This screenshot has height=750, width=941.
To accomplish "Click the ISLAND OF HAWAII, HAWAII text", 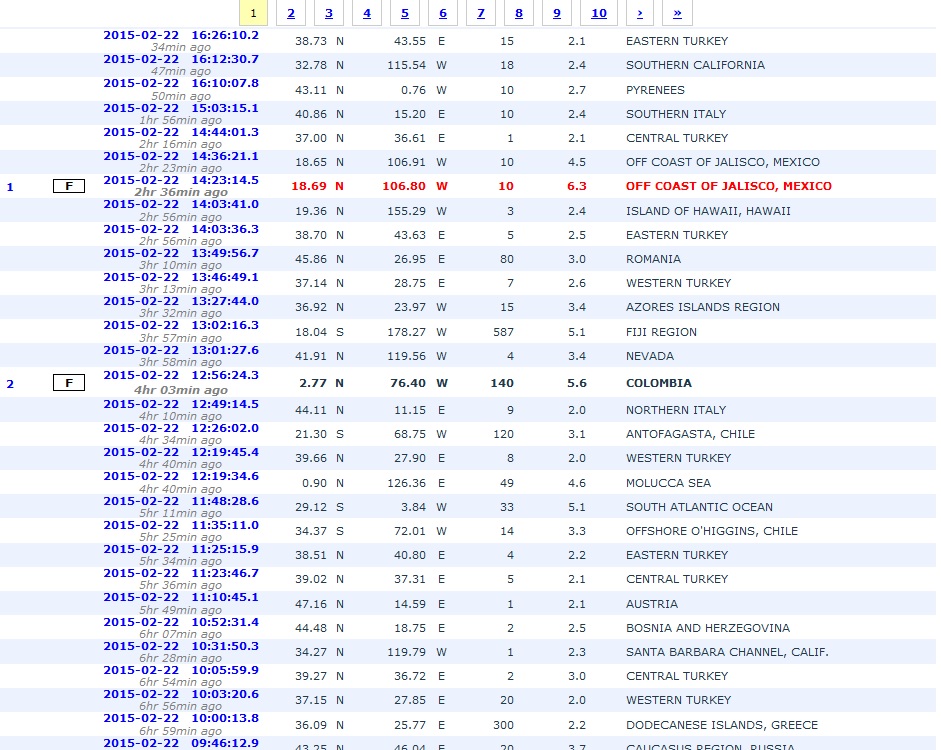I will [708, 211].
